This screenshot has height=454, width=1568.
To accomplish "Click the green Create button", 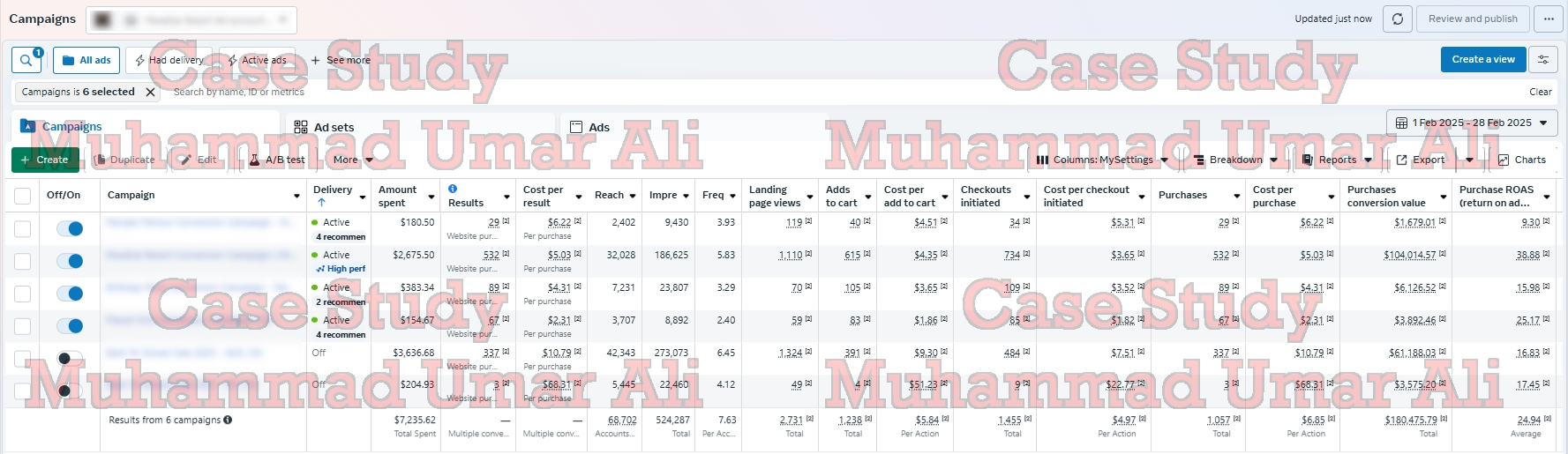I will pyautogui.click(x=45, y=160).
